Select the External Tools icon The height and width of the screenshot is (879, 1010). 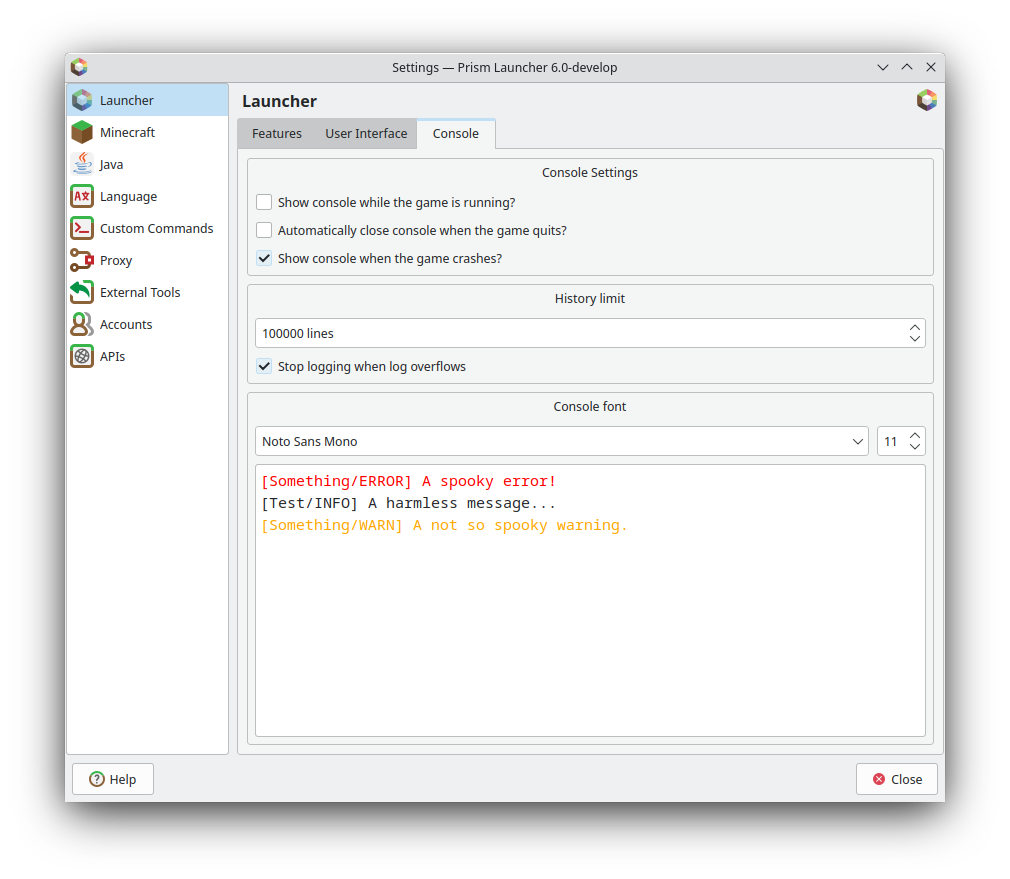(82, 292)
